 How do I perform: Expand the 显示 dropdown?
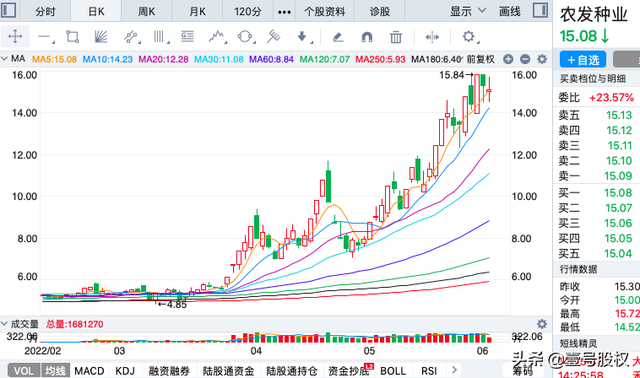[468, 11]
